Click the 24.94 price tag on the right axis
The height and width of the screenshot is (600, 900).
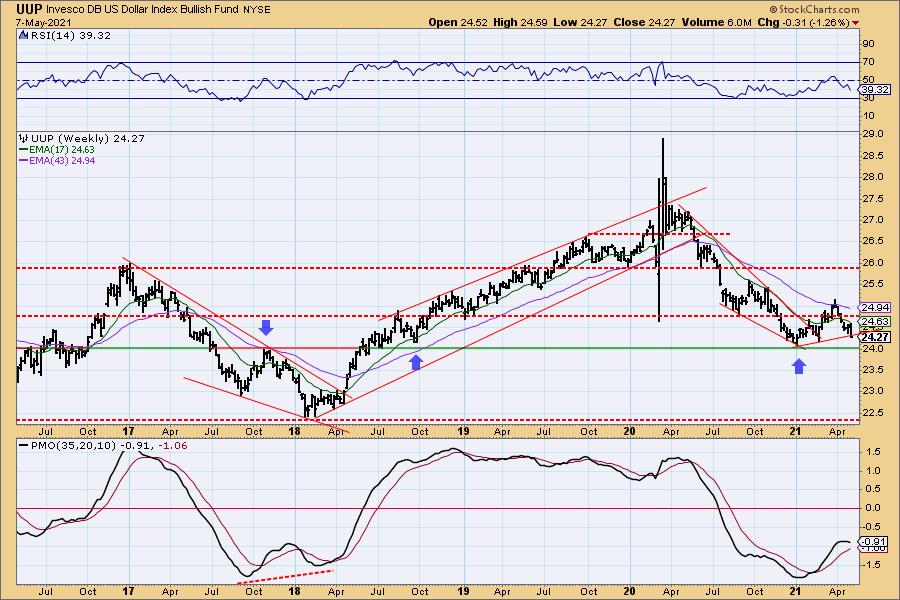[x=875, y=308]
